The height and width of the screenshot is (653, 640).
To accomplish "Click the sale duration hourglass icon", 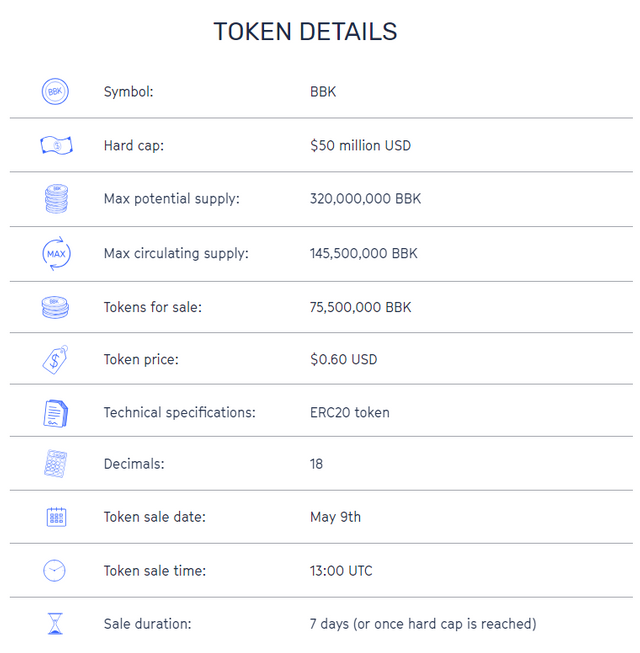I will (x=55, y=624).
